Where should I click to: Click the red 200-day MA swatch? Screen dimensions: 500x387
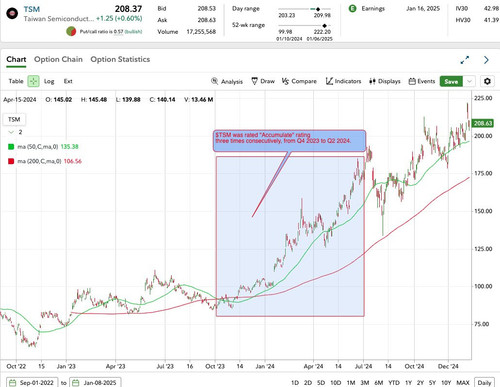[x=11, y=161]
